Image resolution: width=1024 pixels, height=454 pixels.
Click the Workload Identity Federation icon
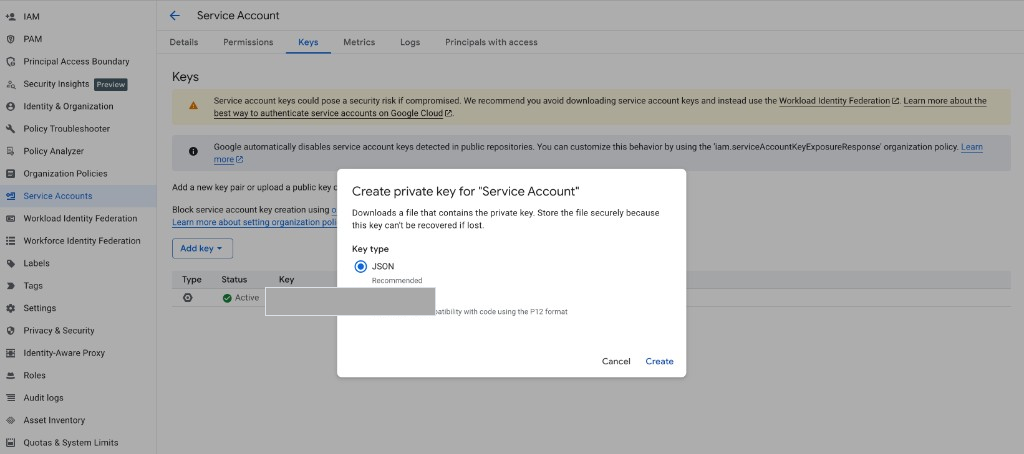(10, 218)
